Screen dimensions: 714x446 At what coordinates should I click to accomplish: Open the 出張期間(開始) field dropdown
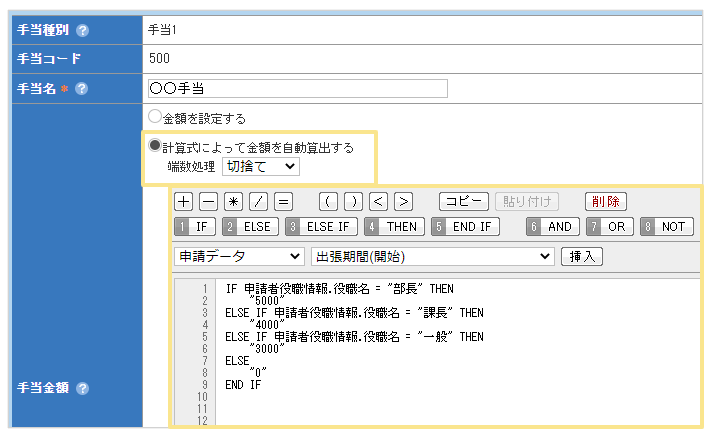point(433,256)
